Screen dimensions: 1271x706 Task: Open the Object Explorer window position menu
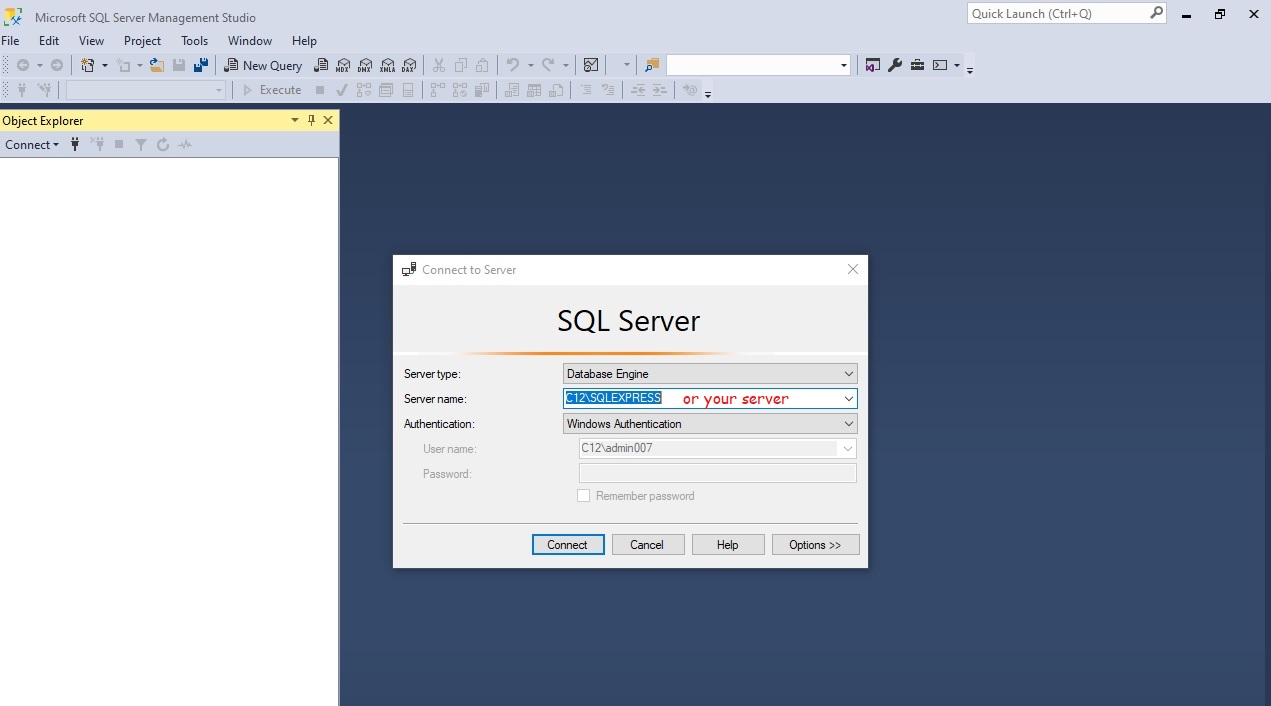tap(295, 120)
